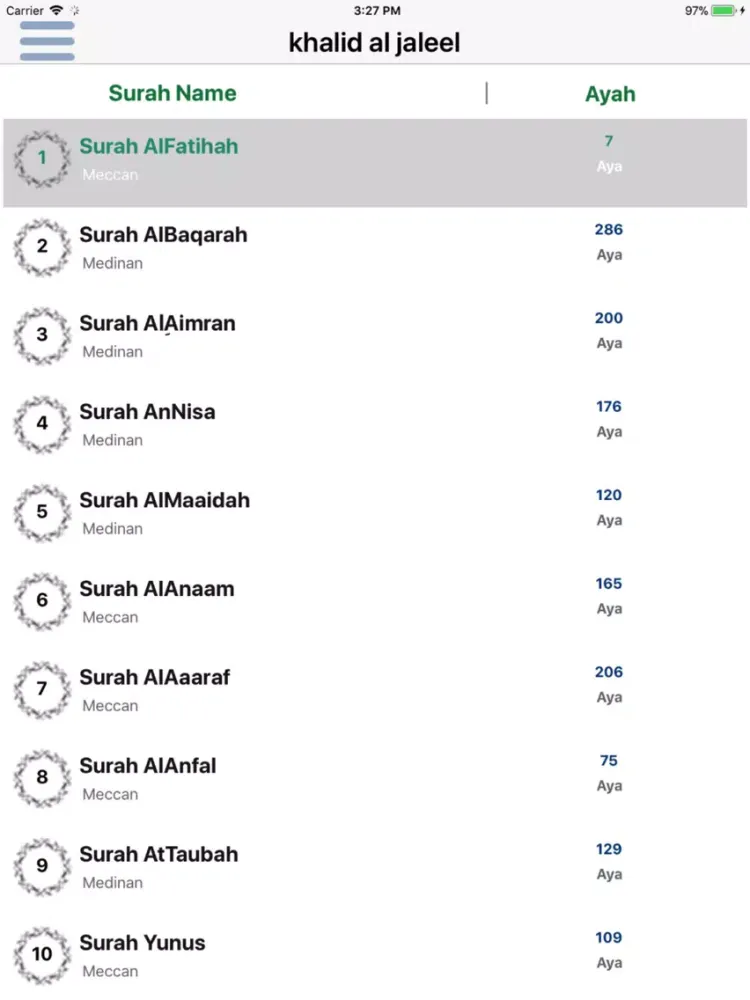Open Surah AlAnaam
This screenshot has height=1000, width=750.
point(157,589)
